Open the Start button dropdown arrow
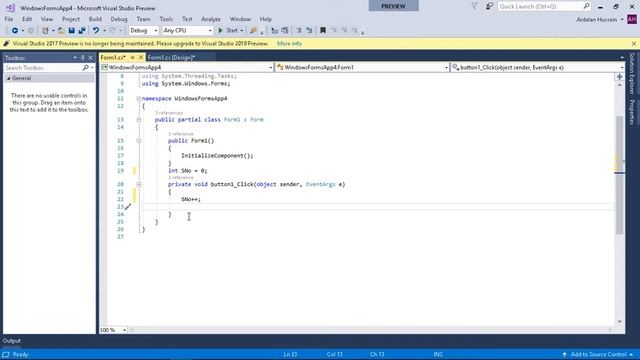Image resolution: width=640 pixels, height=360 pixels. click(x=242, y=31)
